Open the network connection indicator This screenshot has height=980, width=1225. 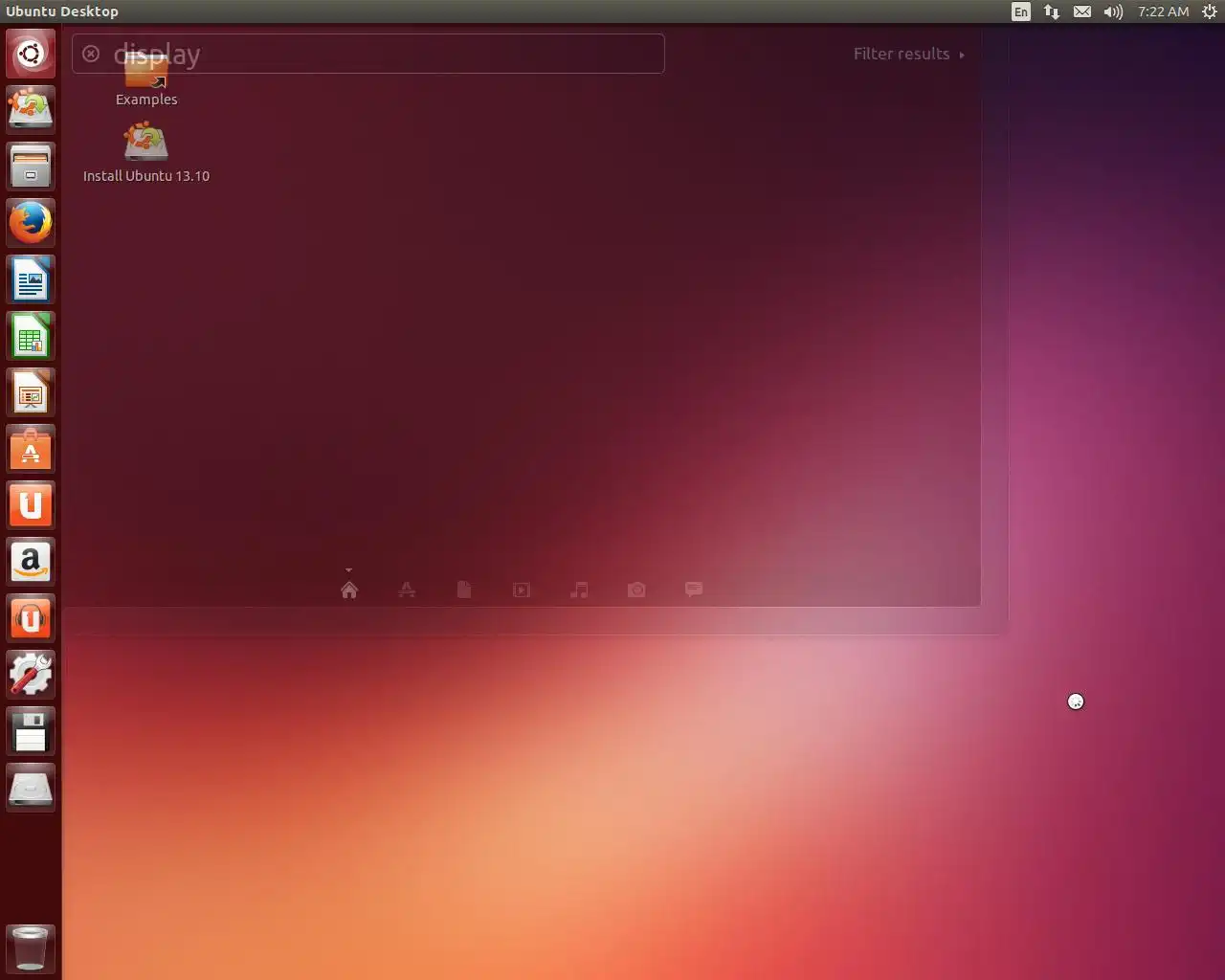(x=1052, y=11)
